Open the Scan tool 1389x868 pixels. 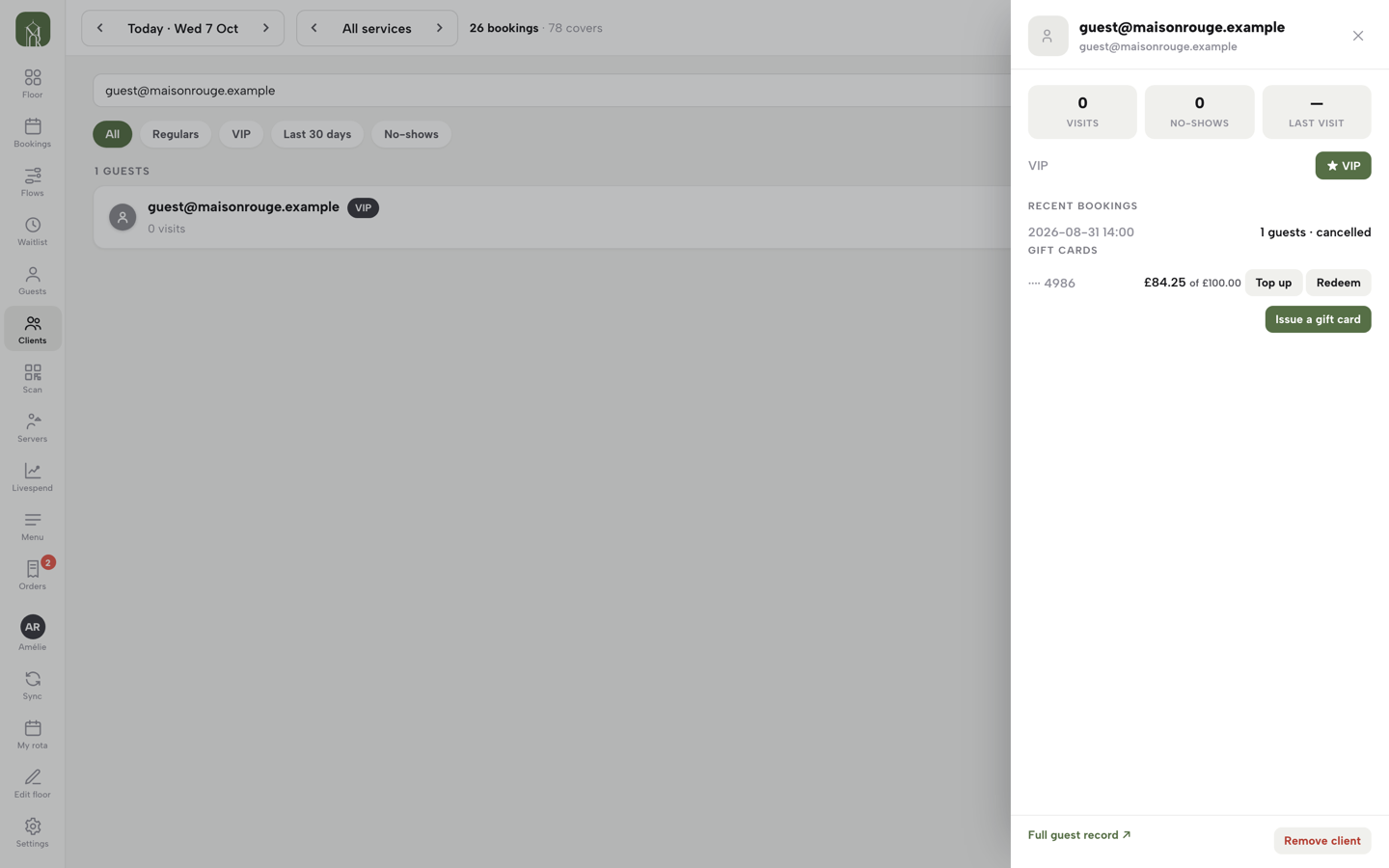click(33, 378)
